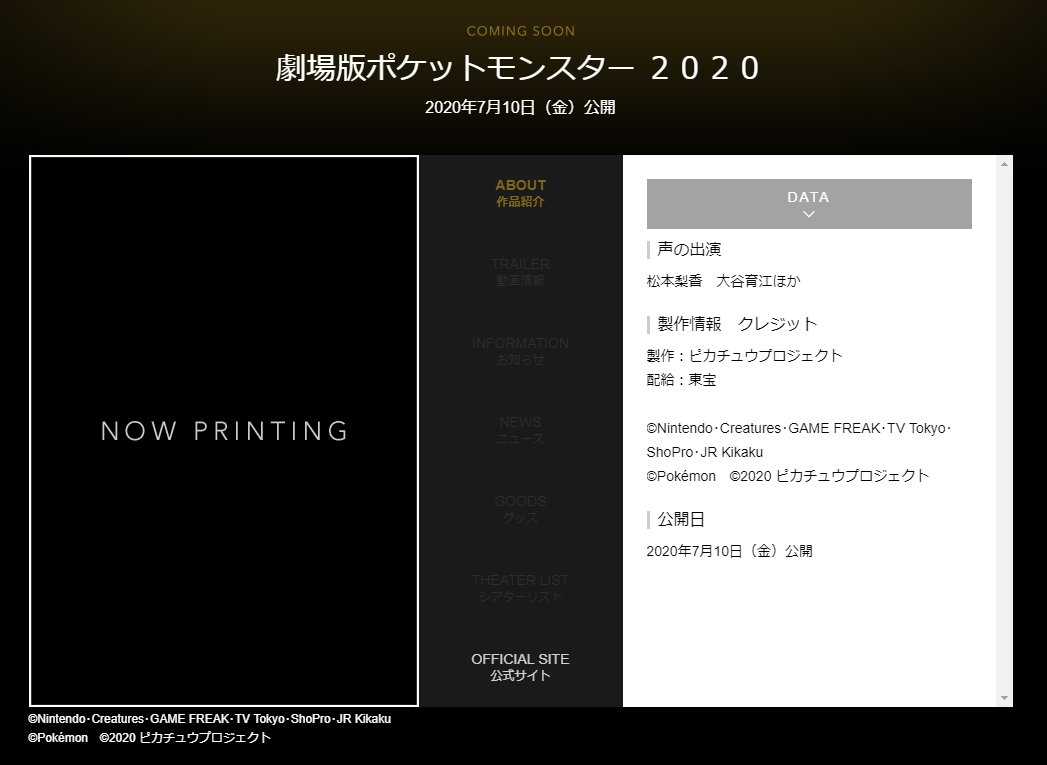Collapse the DATA section header
Screen dimensions: 1047x765
(x=809, y=204)
